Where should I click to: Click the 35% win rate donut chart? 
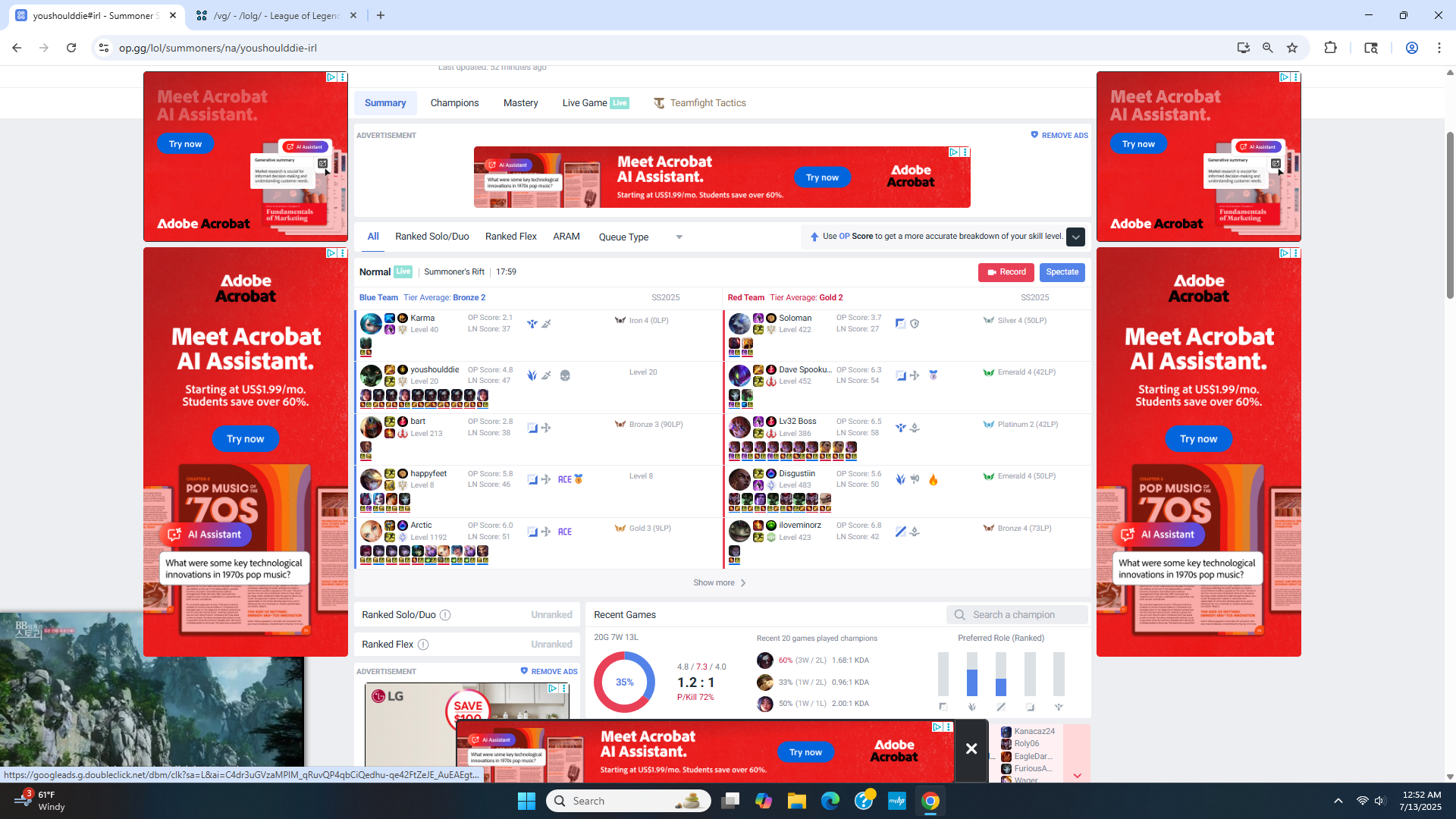(x=624, y=682)
